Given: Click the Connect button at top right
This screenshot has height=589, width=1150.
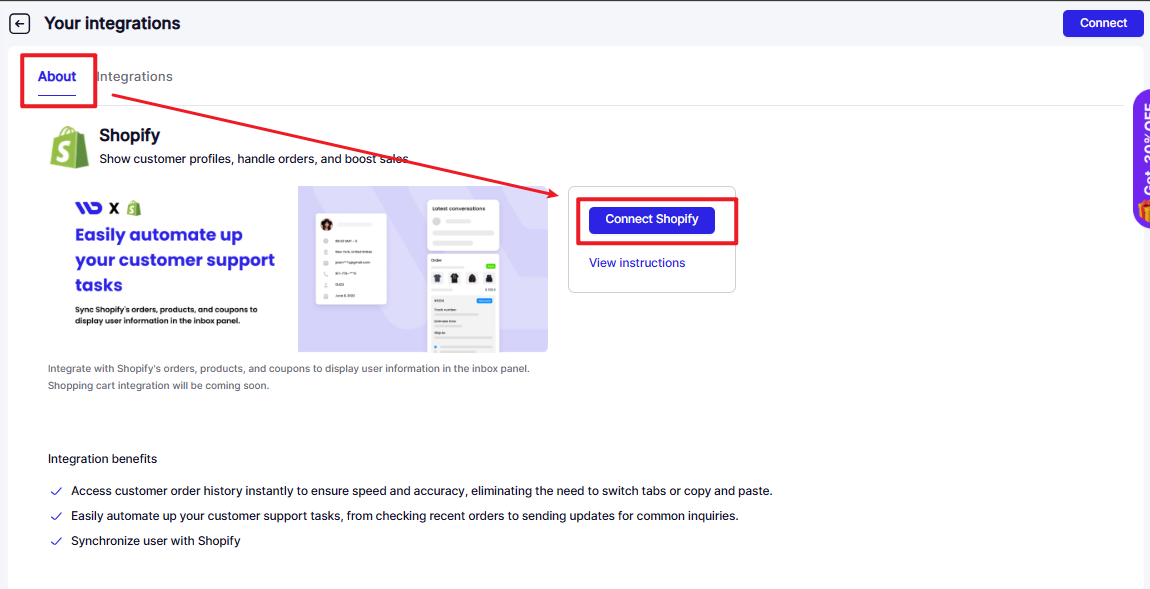Looking at the screenshot, I should (1102, 23).
